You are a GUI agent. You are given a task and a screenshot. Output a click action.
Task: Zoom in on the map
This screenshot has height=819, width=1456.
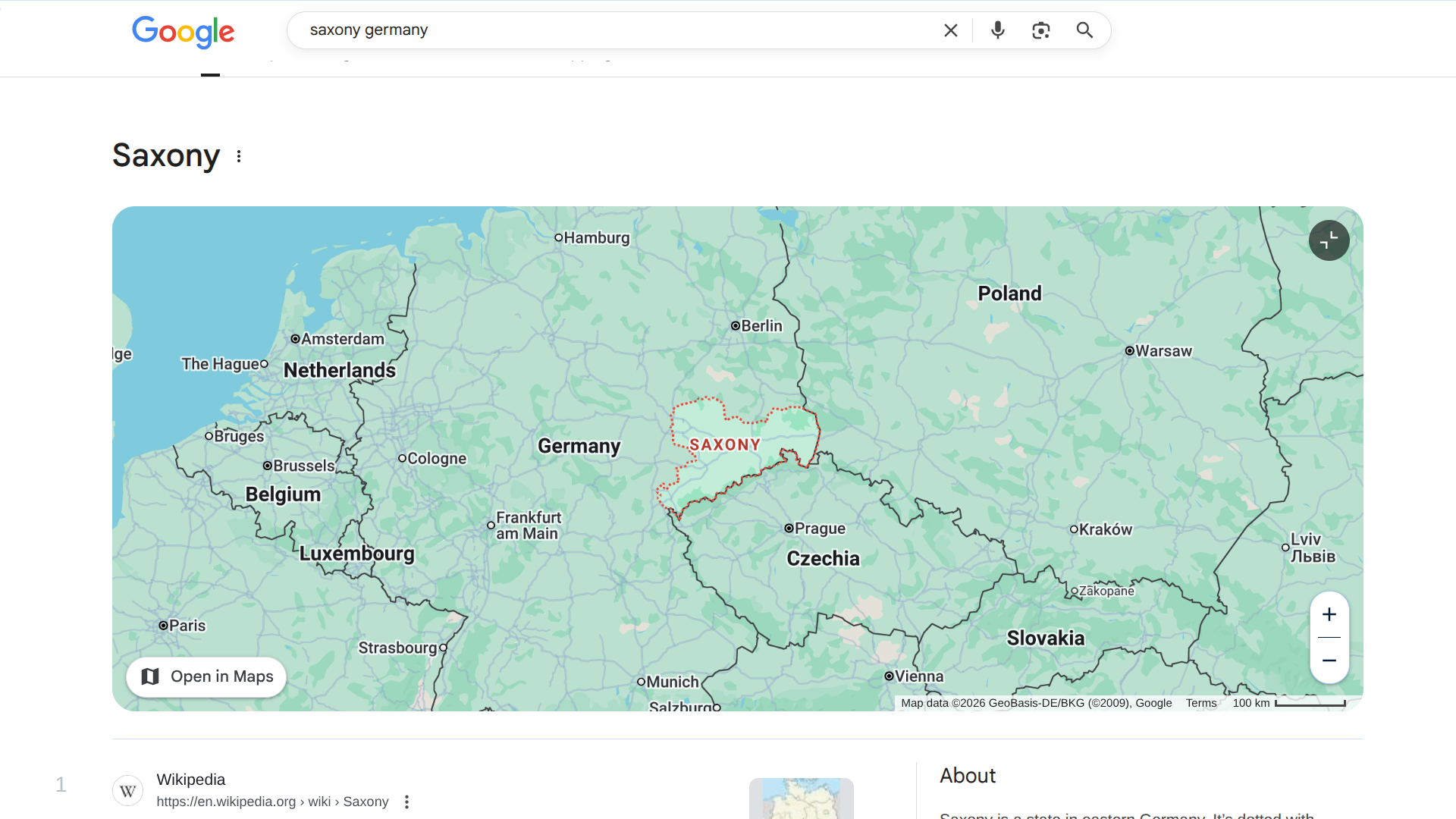click(1329, 614)
